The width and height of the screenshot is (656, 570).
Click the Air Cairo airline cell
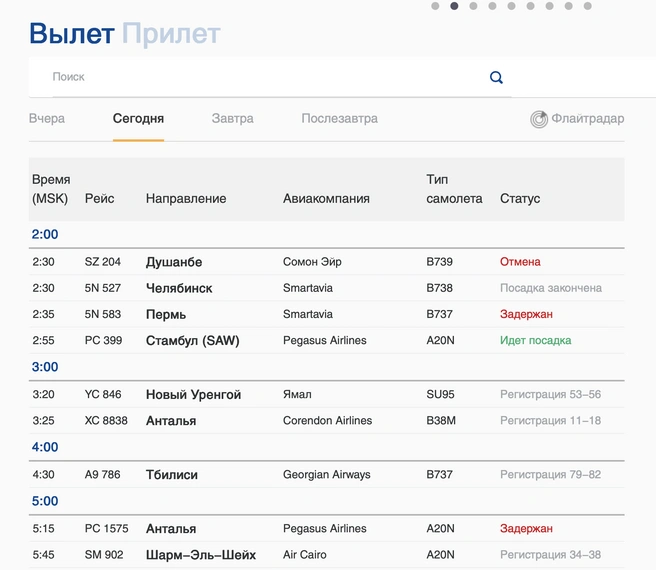pos(305,555)
